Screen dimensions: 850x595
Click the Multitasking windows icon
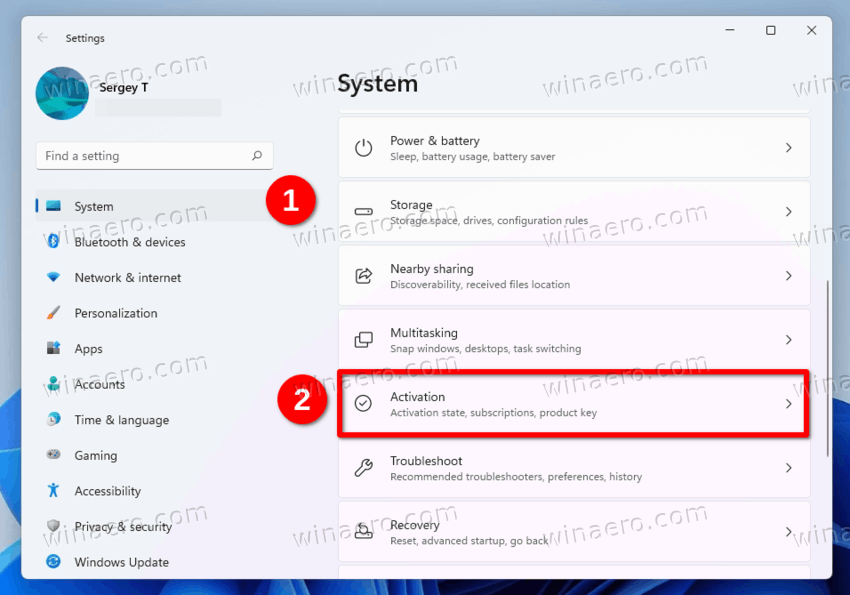point(363,340)
